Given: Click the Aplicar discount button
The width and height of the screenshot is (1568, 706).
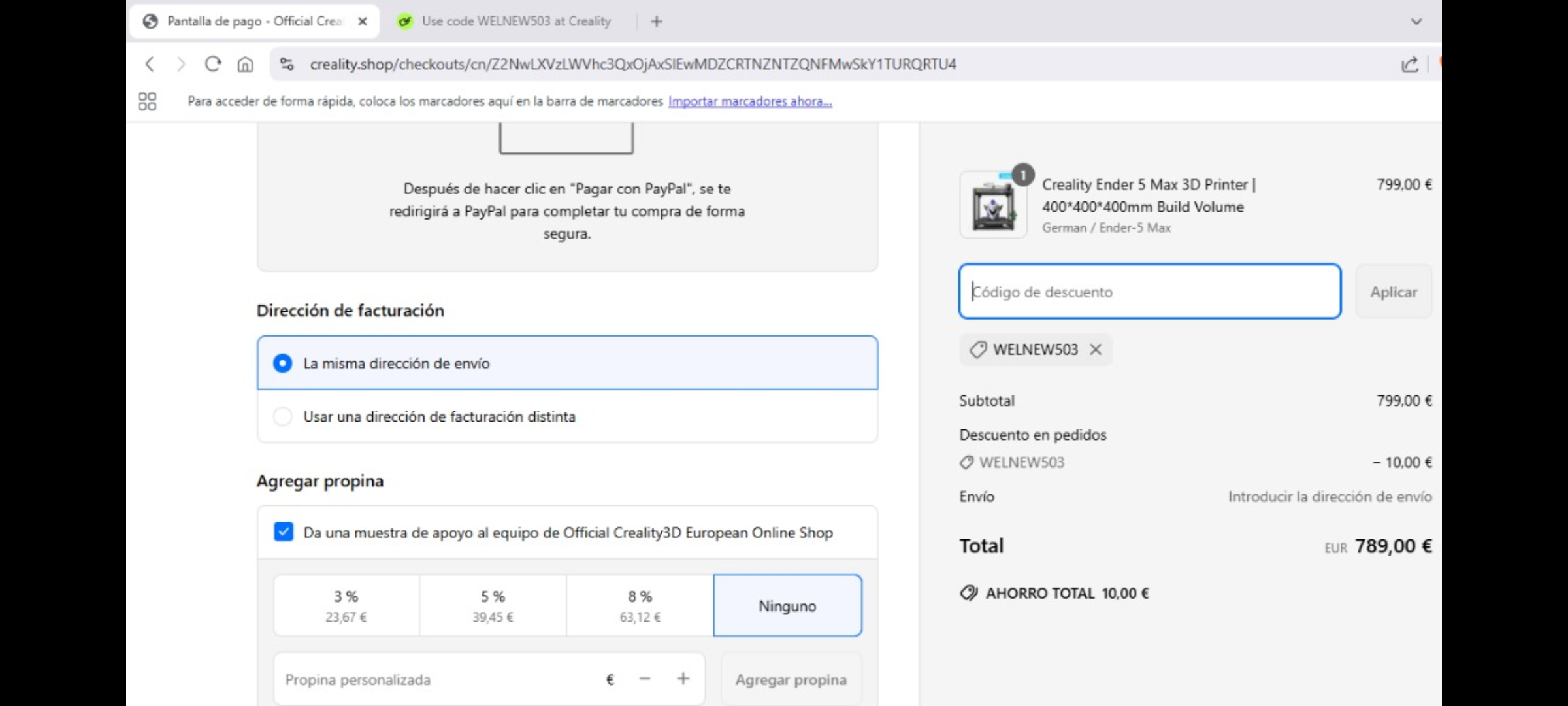Looking at the screenshot, I should pos(1394,292).
